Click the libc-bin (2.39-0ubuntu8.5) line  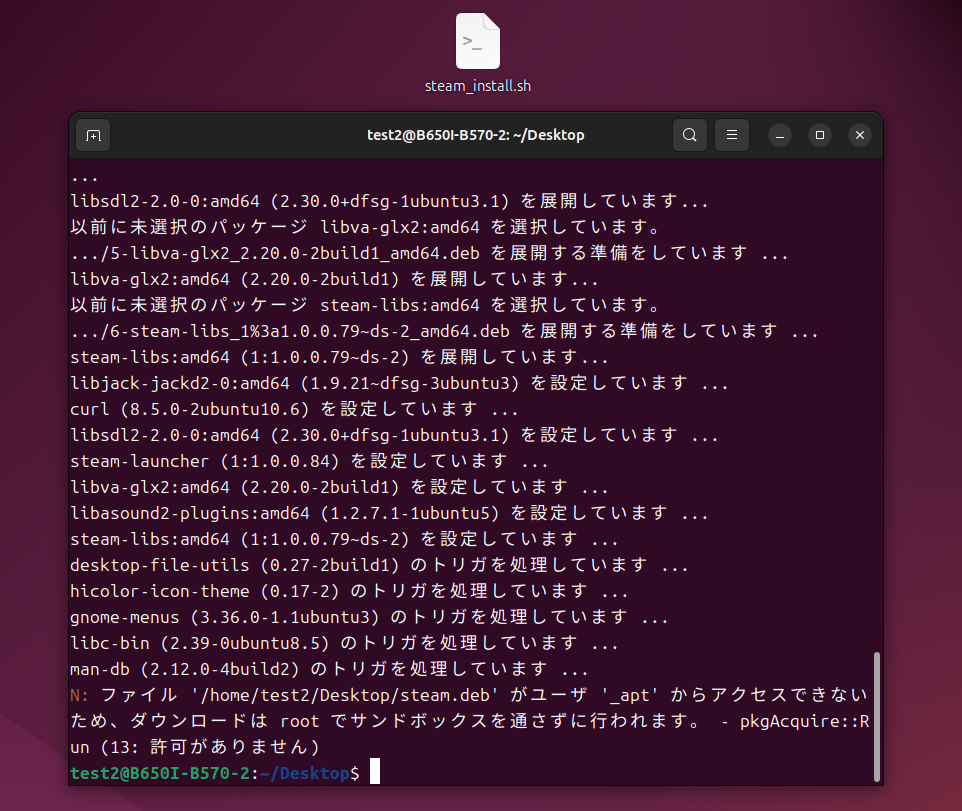pyautogui.click(x=344, y=643)
